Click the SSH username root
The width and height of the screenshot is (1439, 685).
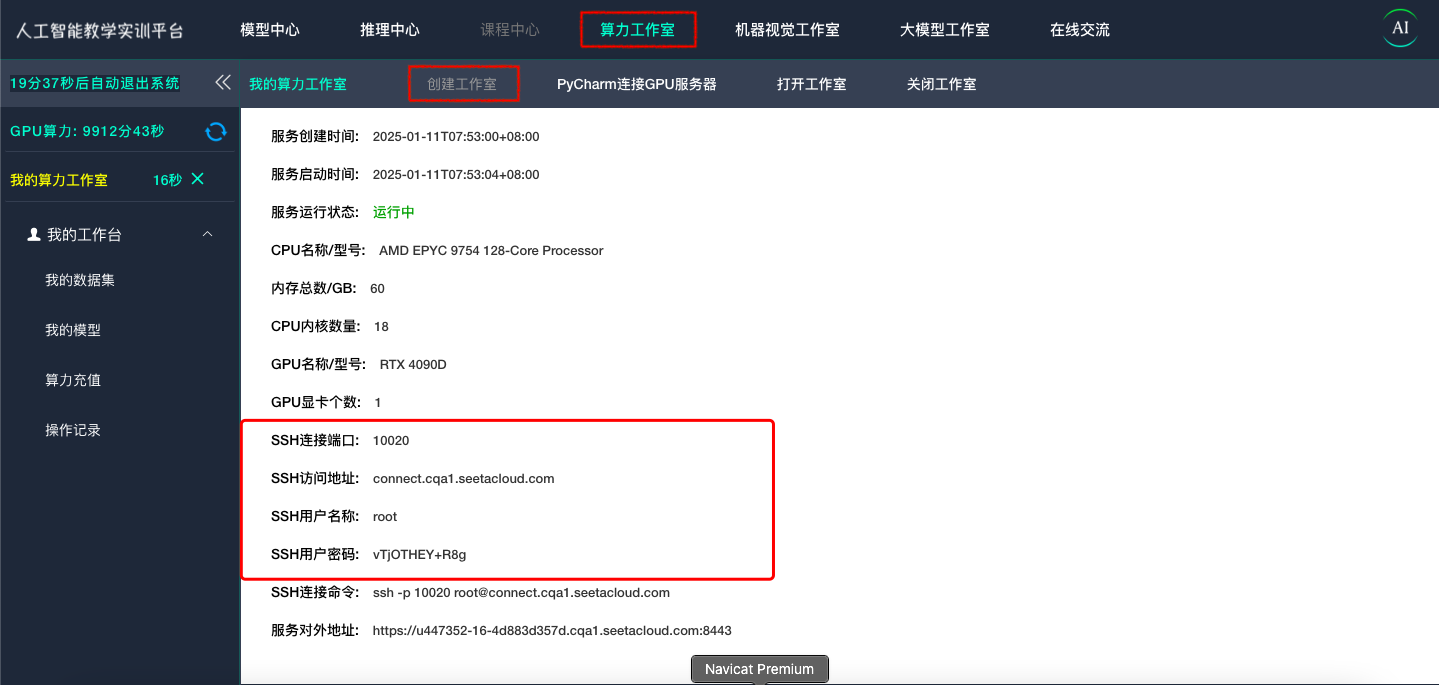click(x=385, y=517)
